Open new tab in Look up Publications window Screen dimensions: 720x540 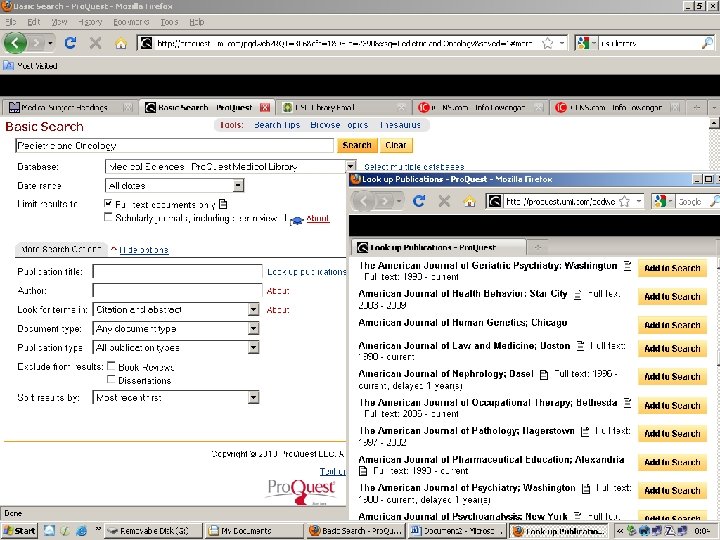pyautogui.click(x=538, y=247)
